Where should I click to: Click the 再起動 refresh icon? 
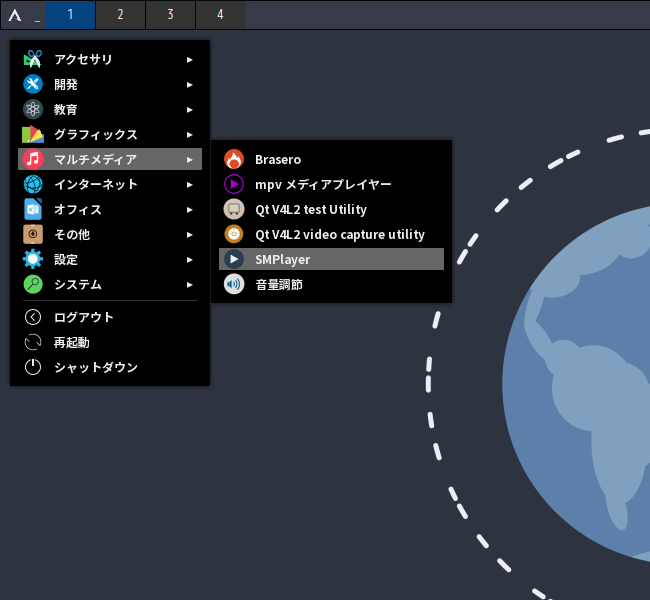(x=33, y=342)
